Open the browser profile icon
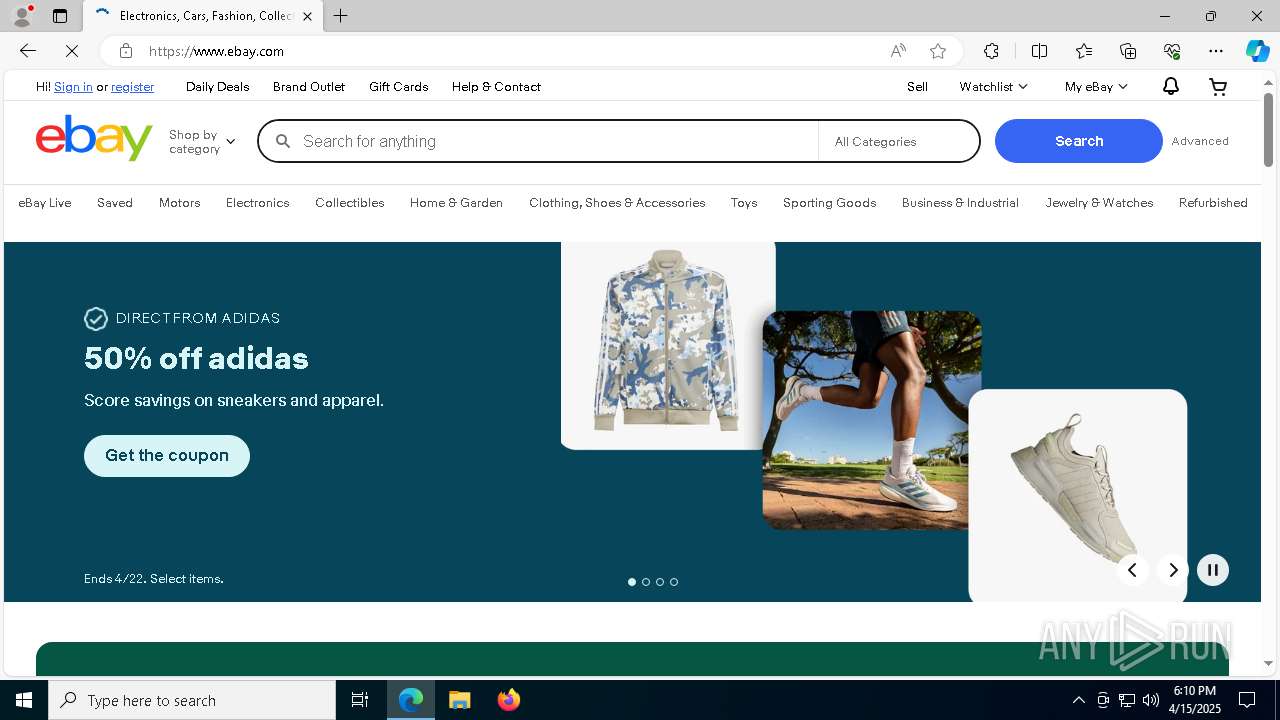Viewport: 1280px width, 720px height. pos(22,16)
